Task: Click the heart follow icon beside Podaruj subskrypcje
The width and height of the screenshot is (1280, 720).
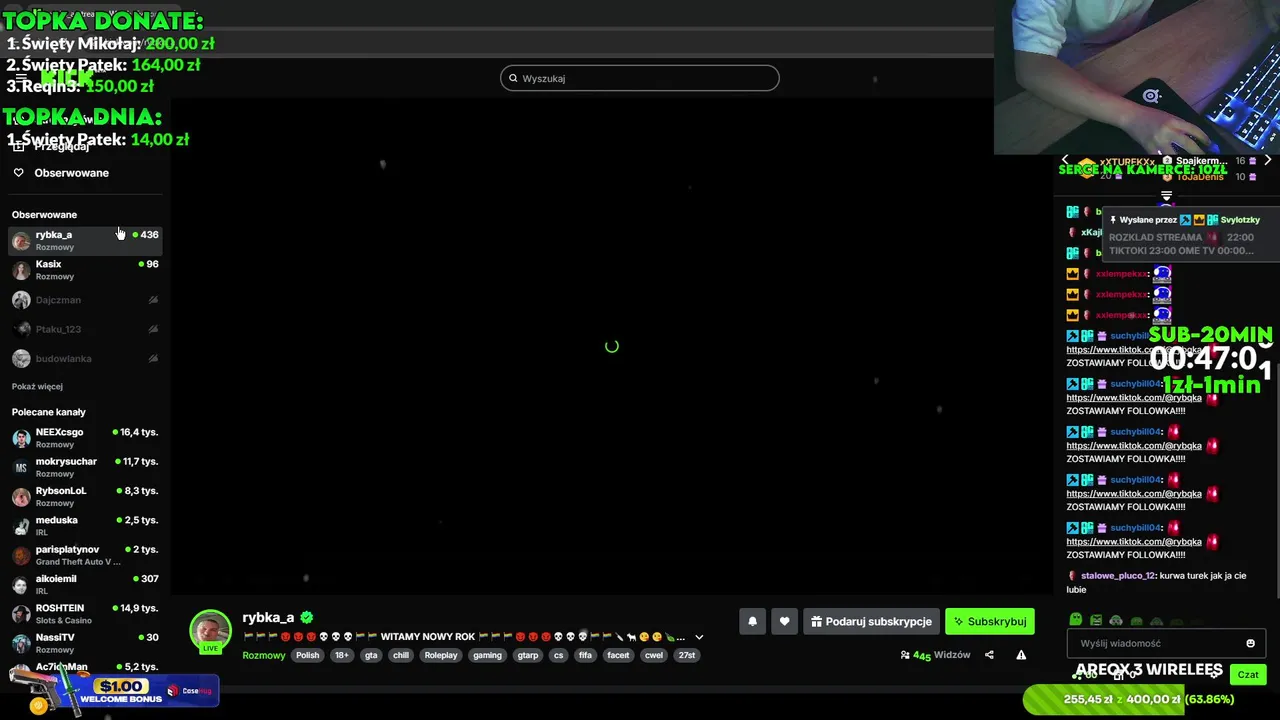Action: (x=784, y=621)
